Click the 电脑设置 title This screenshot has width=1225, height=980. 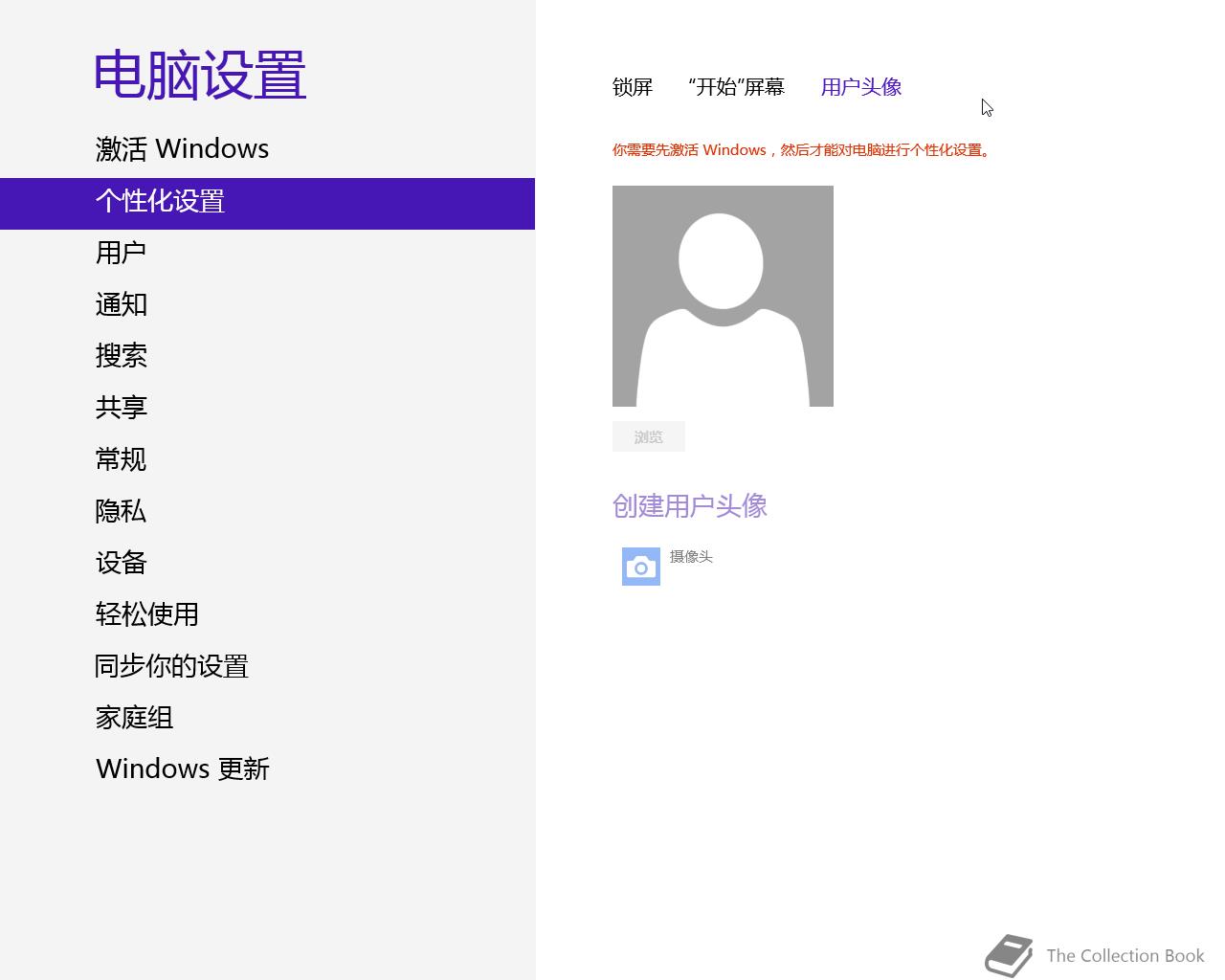click(x=200, y=76)
